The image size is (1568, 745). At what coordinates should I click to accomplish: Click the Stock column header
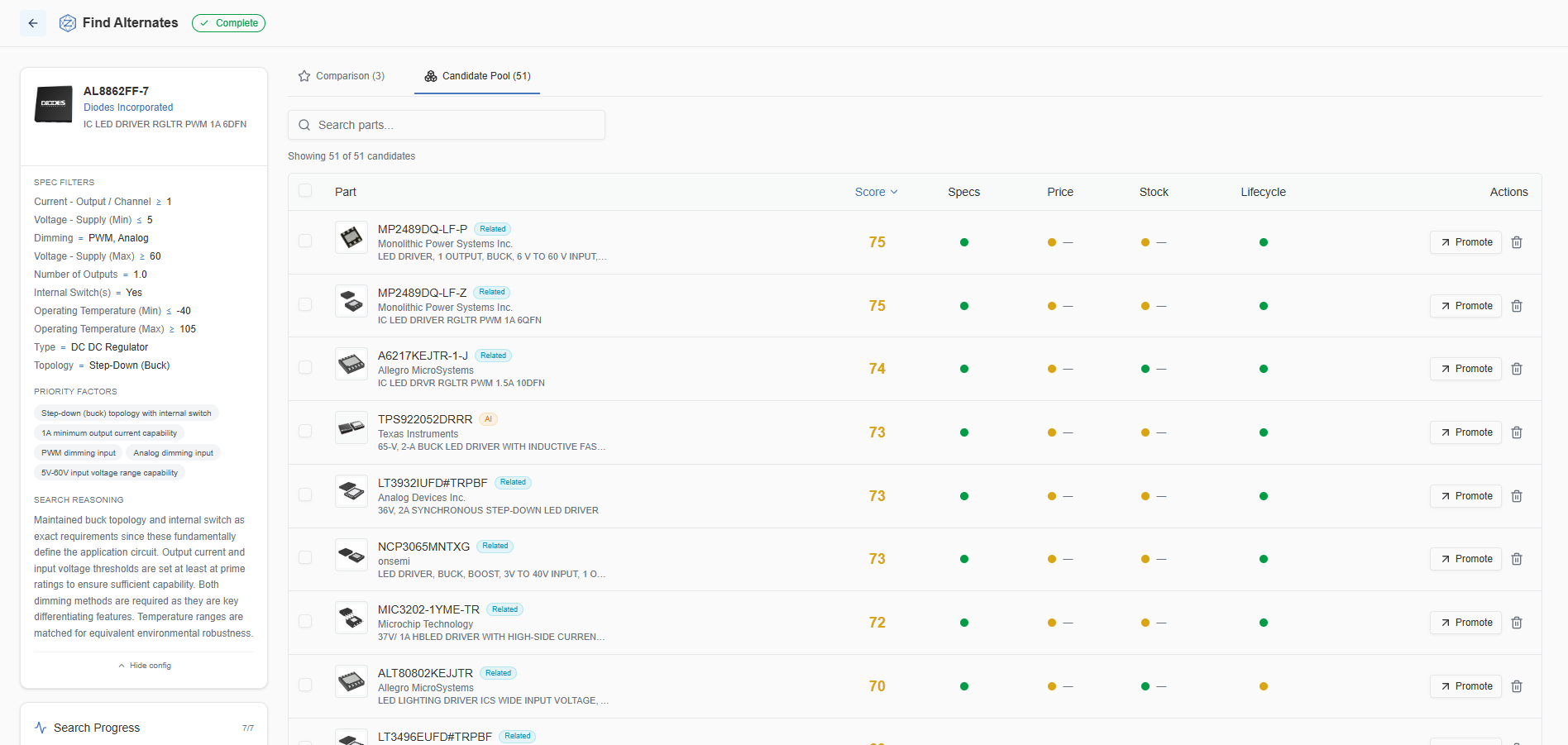[1154, 192]
